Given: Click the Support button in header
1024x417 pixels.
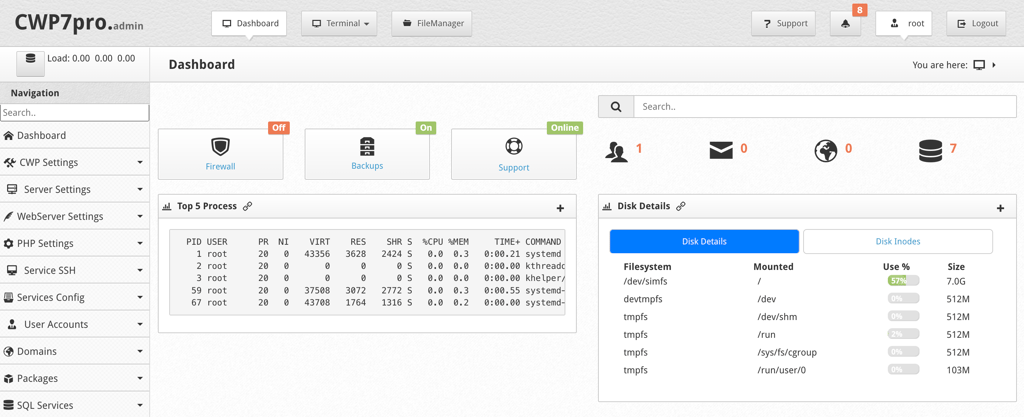Looking at the screenshot, I should point(784,23).
